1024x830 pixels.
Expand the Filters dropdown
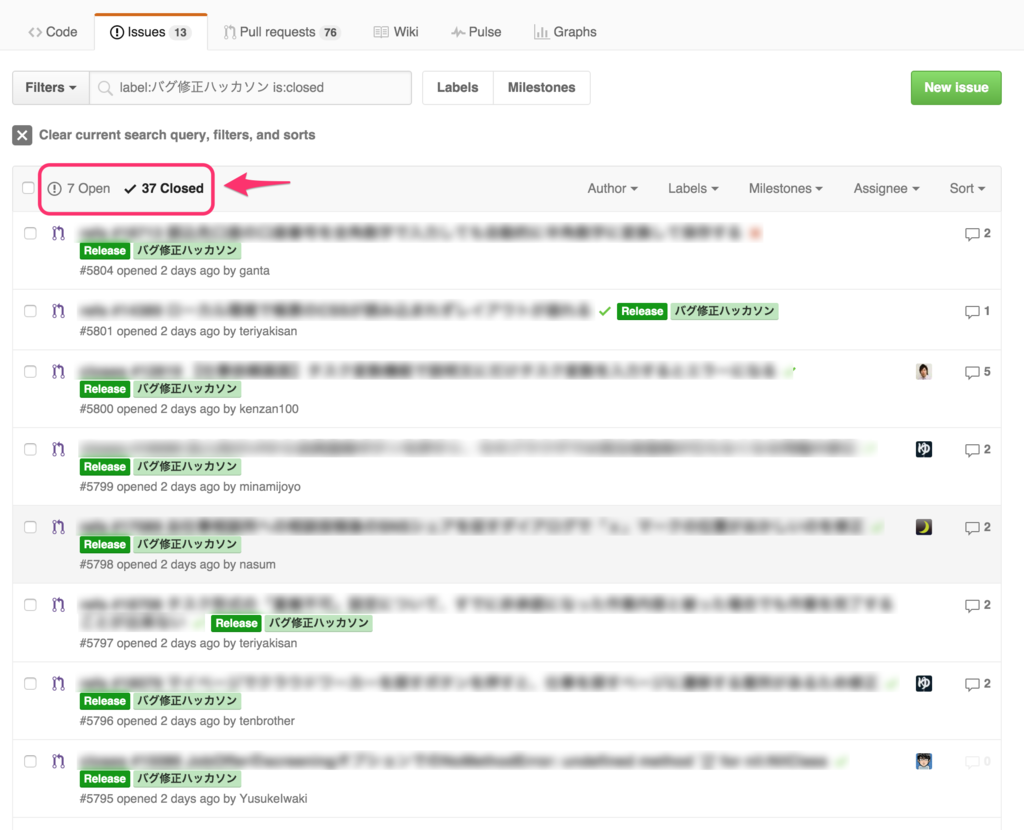(51, 88)
